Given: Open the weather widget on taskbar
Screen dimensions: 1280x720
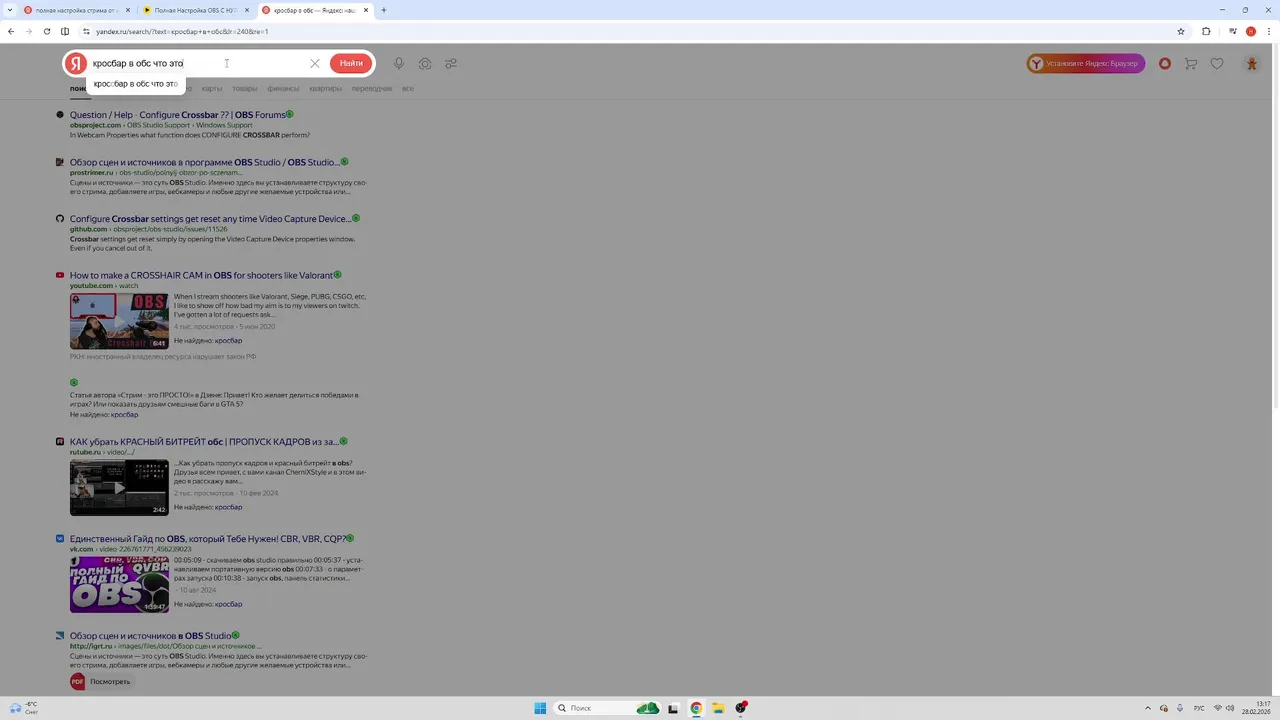Looking at the screenshot, I should (x=24, y=708).
